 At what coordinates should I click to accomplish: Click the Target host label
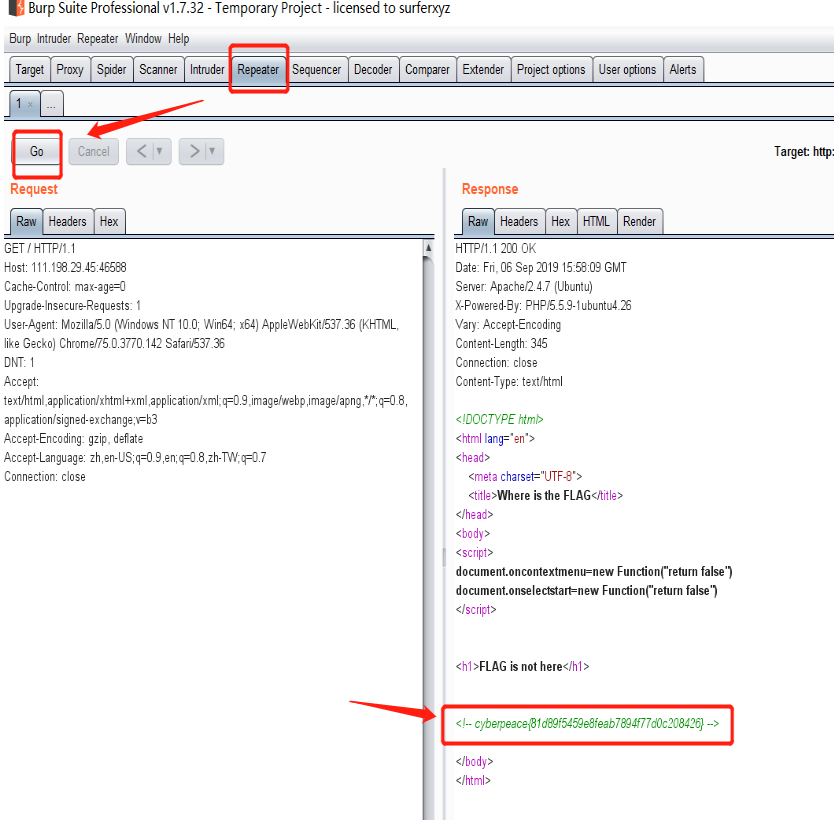pos(804,152)
